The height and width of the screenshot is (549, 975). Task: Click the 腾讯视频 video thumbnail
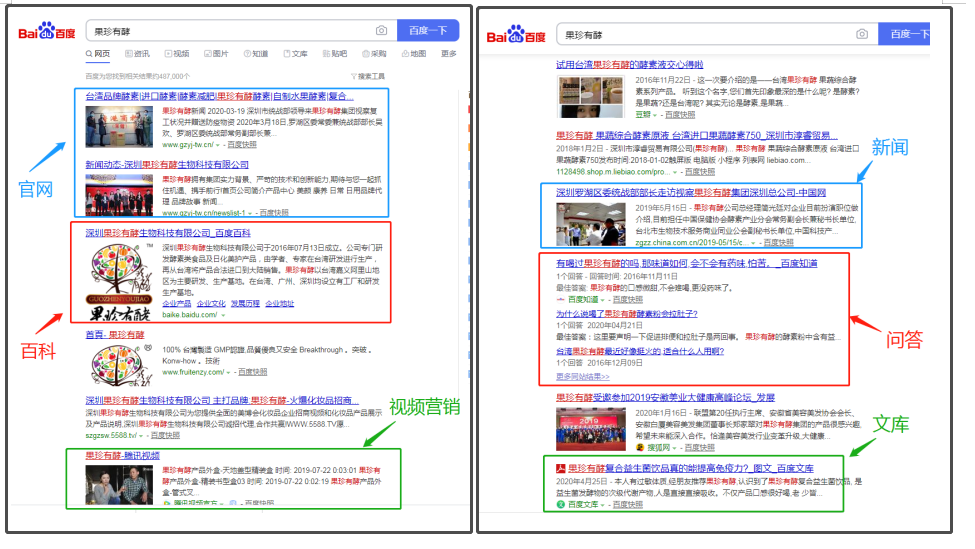[x=119, y=485]
